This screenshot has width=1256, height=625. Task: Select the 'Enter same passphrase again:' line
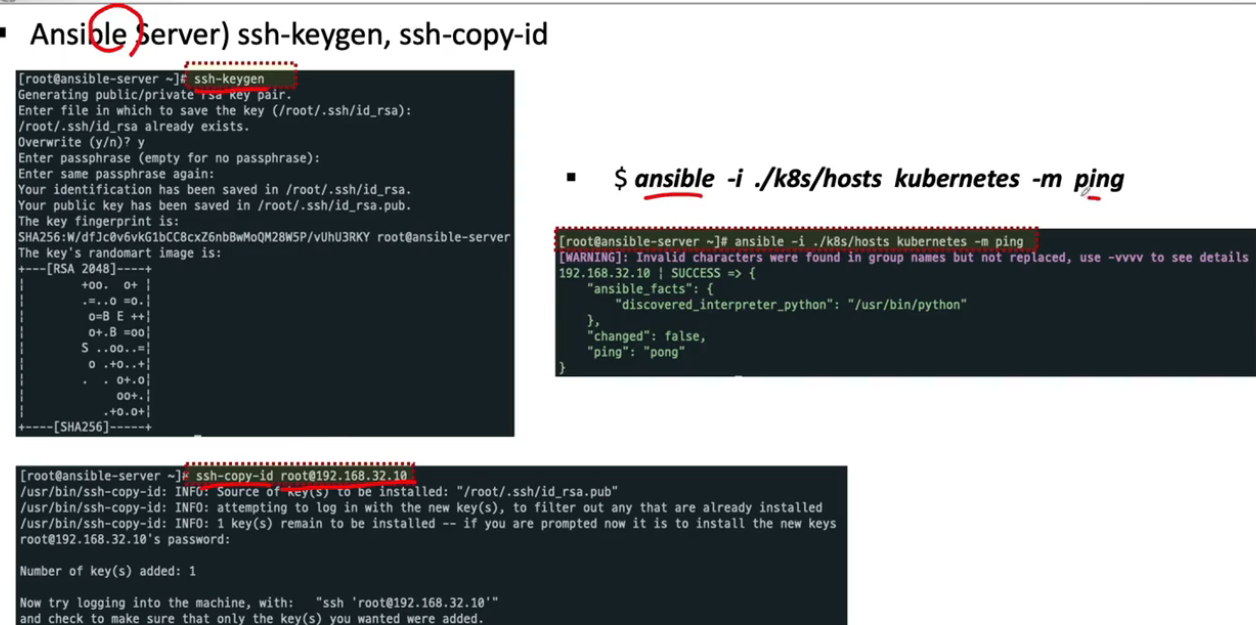point(116,174)
